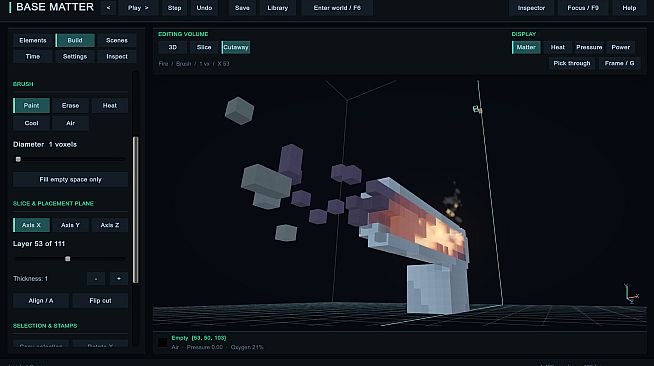Decrease slice thickness with minus button
This screenshot has width=654, height=366.
pos(96,278)
